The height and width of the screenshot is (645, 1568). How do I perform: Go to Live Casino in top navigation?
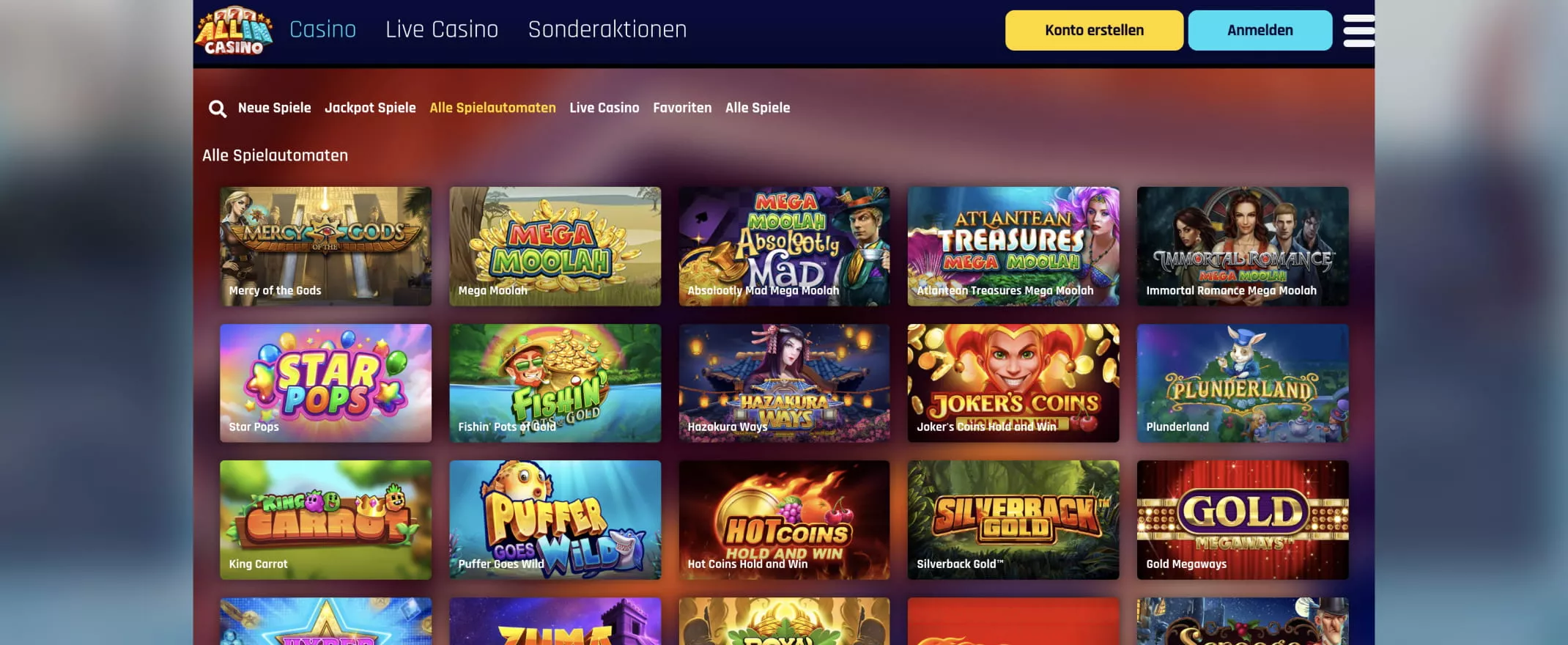[x=442, y=29]
